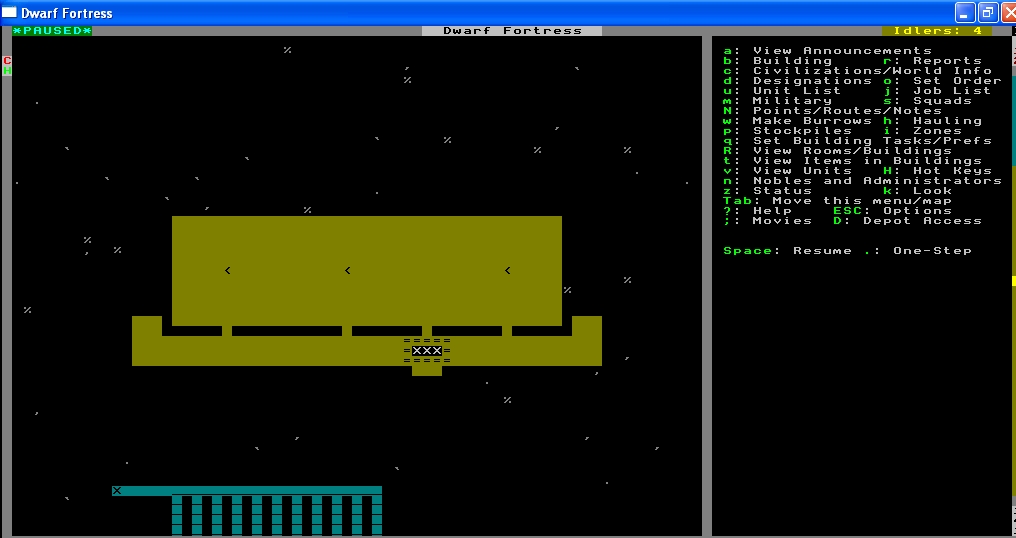Image resolution: width=1016 pixels, height=538 pixels.
Task: Select 't: View Items in Buildings'
Action: [853, 161]
